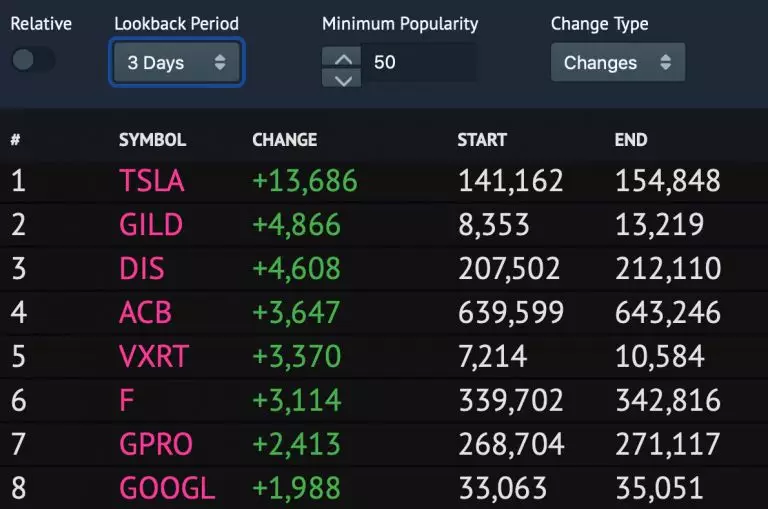This screenshot has height=509, width=768.
Task: Open the Change Type dropdown
Action: tap(618, 62)
